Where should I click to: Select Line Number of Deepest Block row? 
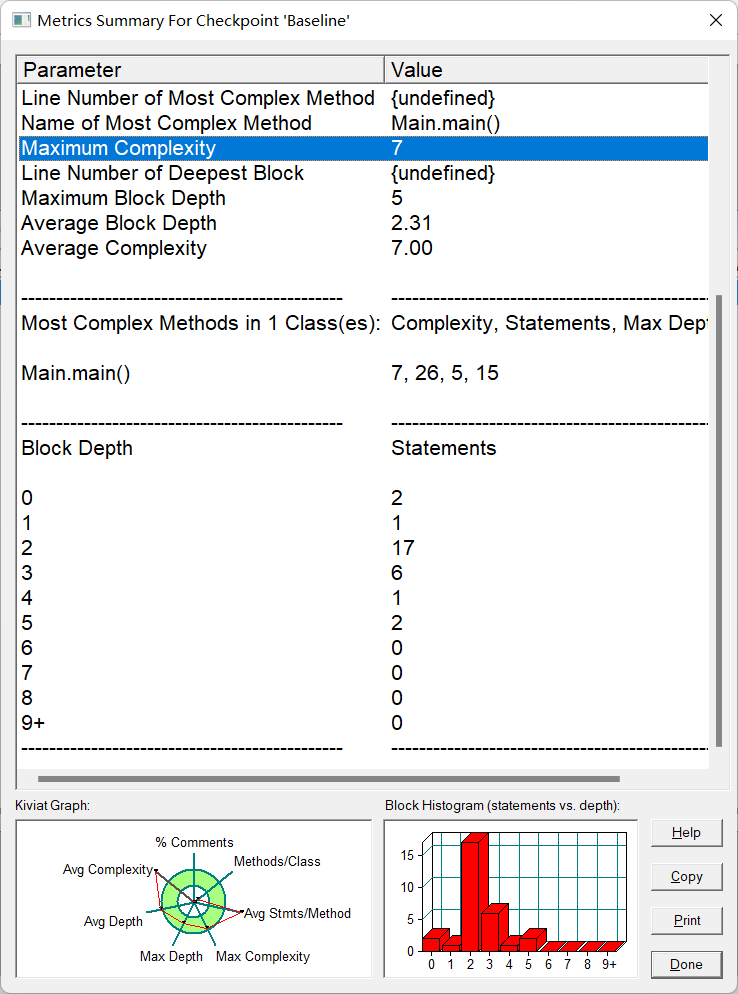pos(363,173)
